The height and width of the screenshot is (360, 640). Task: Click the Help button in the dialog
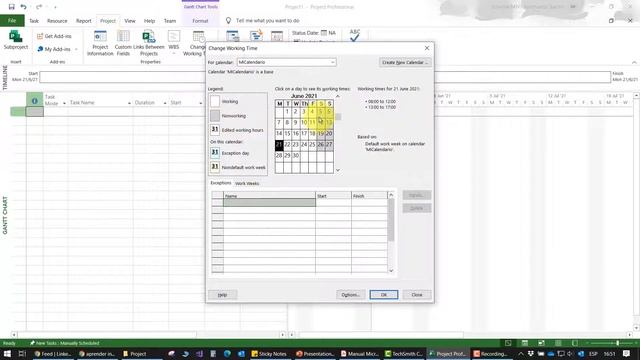(222, 295)
